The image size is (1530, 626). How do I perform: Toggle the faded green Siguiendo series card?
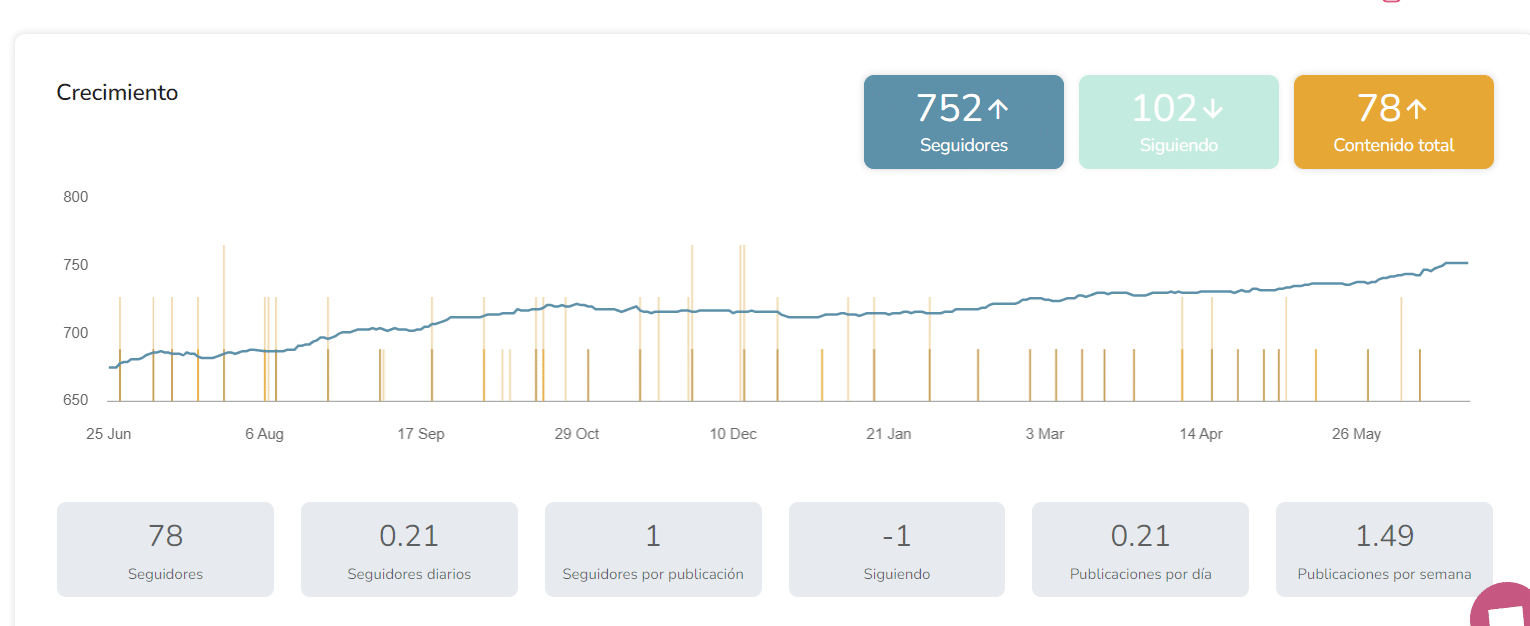click(1178, 122)
